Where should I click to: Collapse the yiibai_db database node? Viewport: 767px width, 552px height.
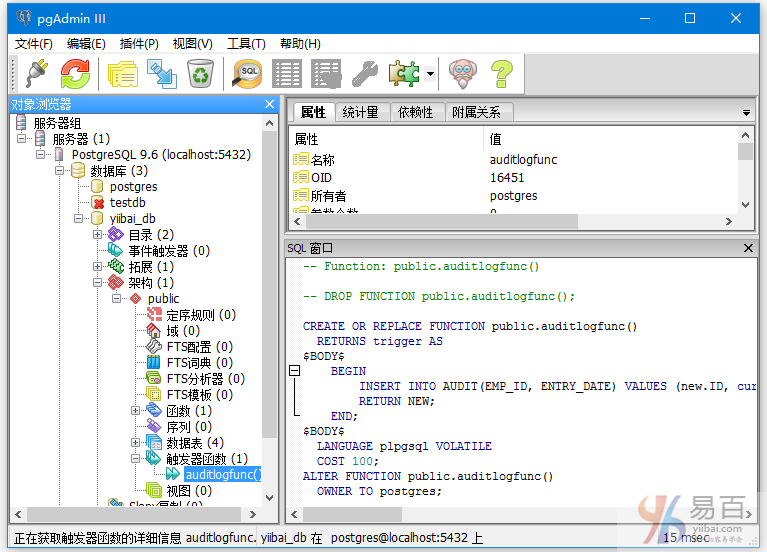click(x=79, y=219)
